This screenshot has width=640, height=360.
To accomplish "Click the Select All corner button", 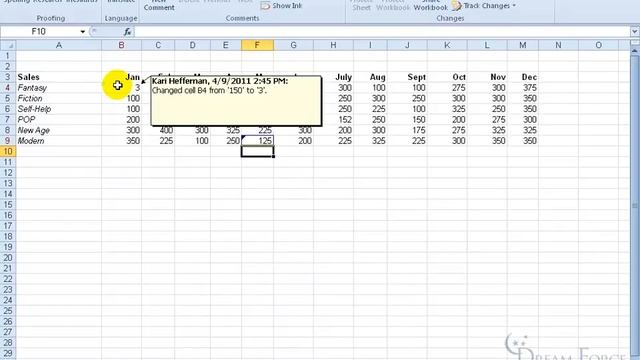I will tap(8, 45).
